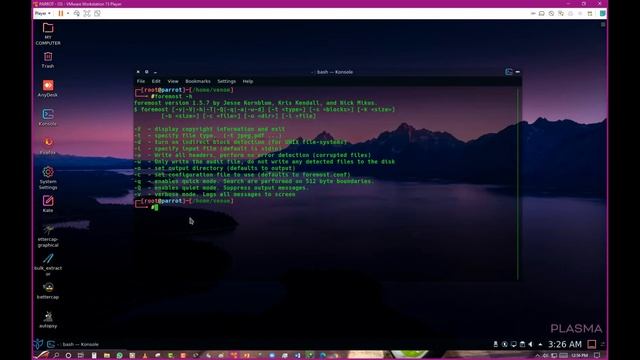
Task: Open System Settings desktop icon
Action: point(48,178)
